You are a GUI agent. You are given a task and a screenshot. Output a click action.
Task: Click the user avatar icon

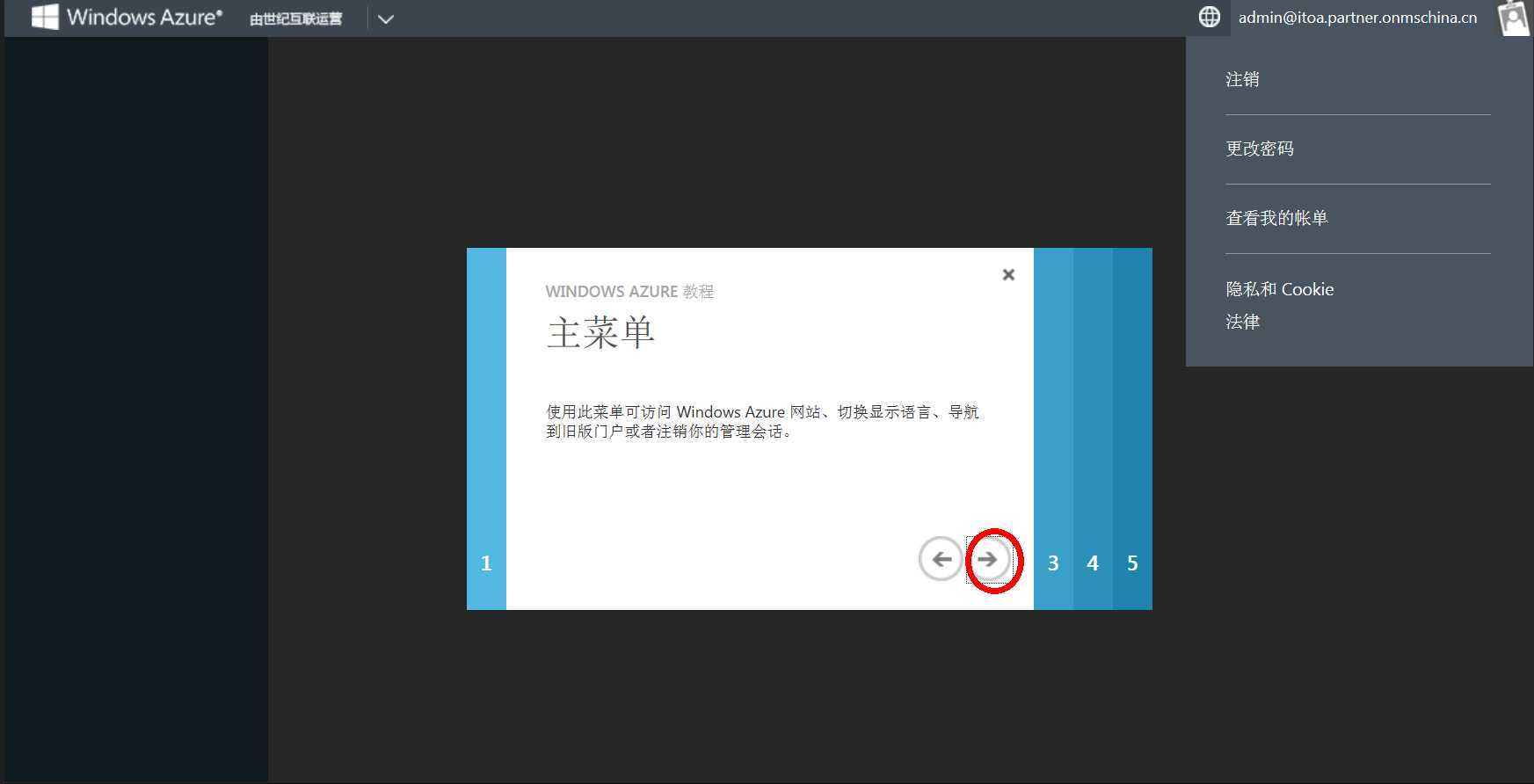[x=1514, y=18]
